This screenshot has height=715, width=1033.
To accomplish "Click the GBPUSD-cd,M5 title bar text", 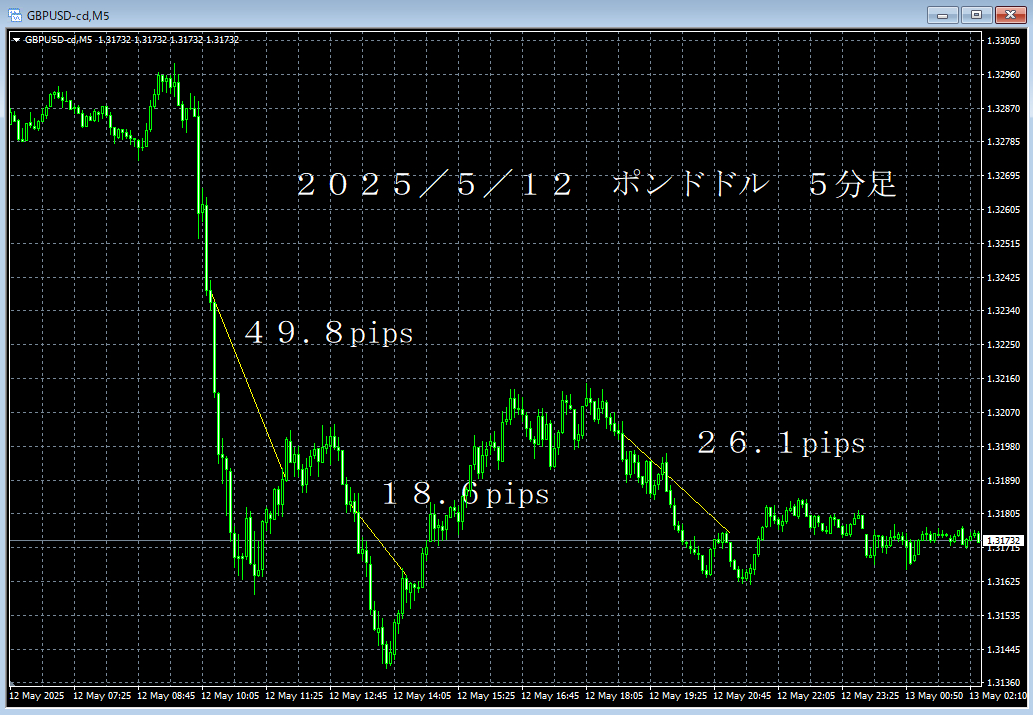I will click(x=68, y=15).
